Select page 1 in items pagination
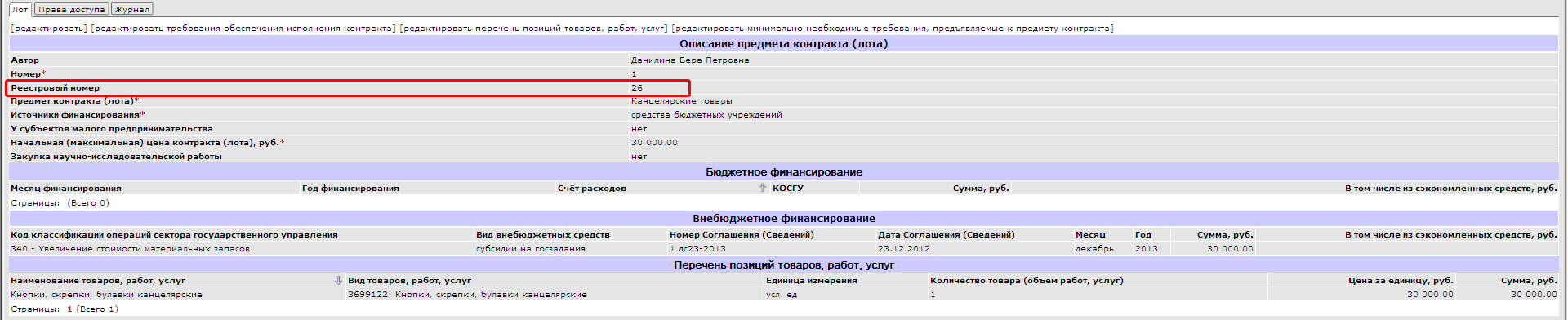The width and height of the screenshot is (1568, 320). pos(69,309)
